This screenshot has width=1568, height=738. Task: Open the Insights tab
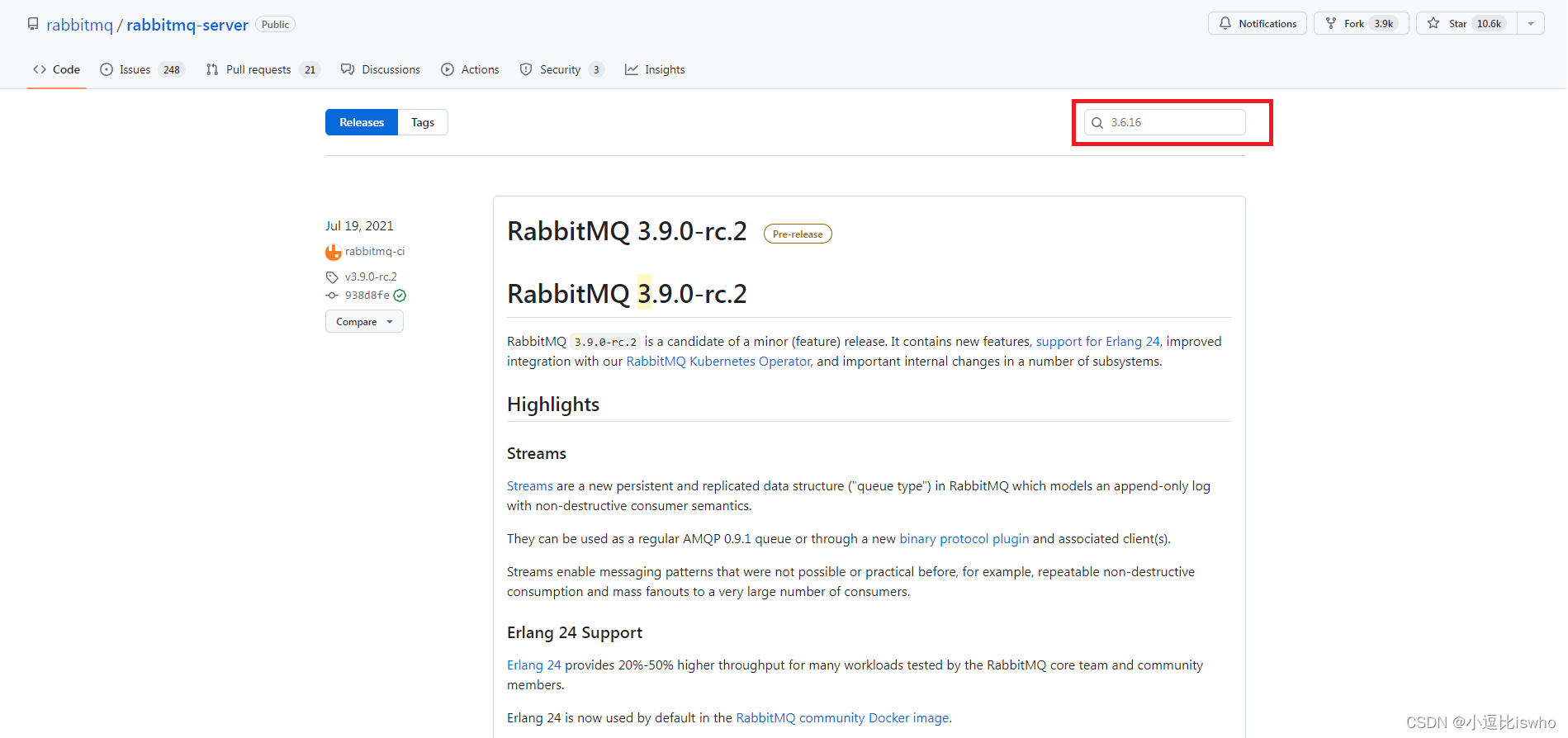tap(655, 69)
